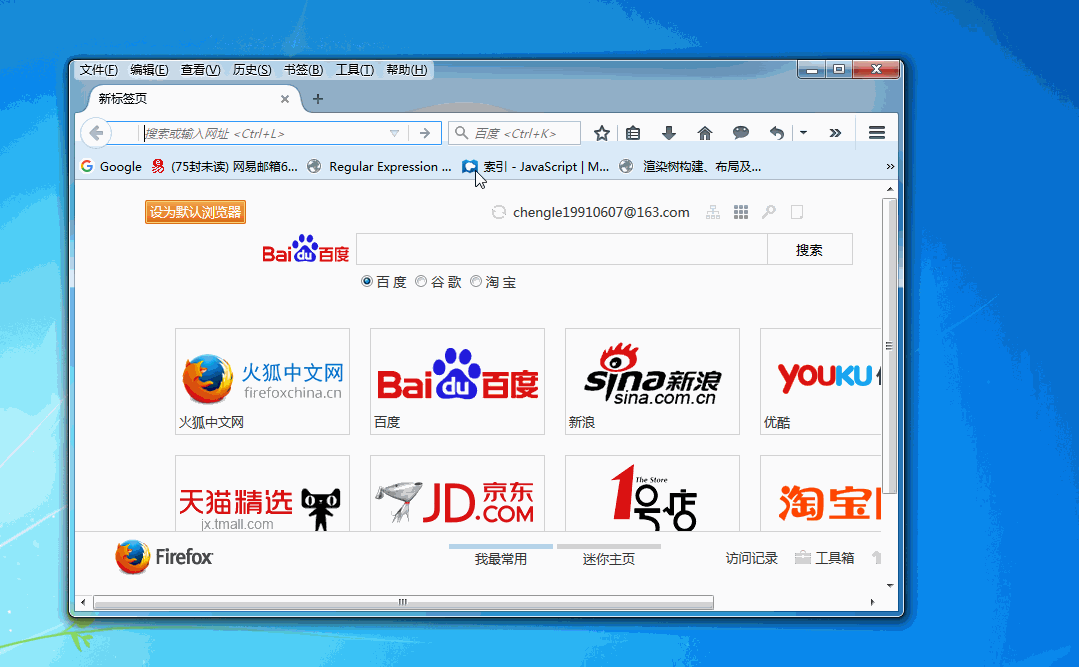The width and height of the screenshot is (1079, 667).
Task: Select the 淘宝 radio button
Action: pyautogui.click(x=476, y=282)
